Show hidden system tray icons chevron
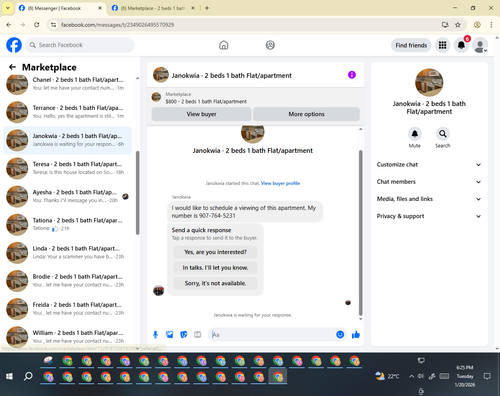Screen dimensions: 500x396 coord(411,376)
